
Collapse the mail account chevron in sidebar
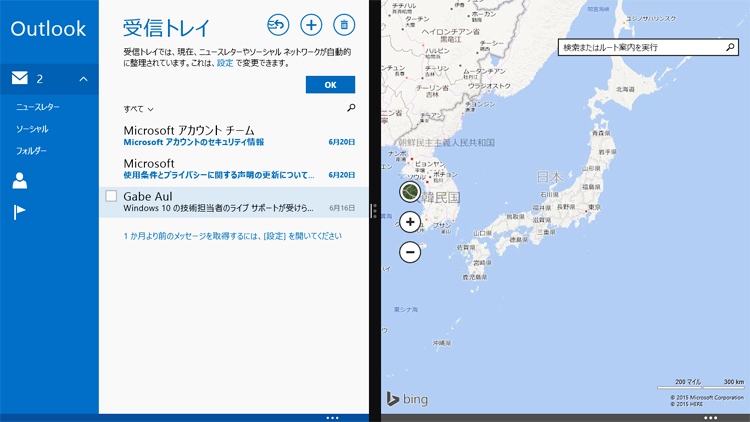tap(83, 79)
